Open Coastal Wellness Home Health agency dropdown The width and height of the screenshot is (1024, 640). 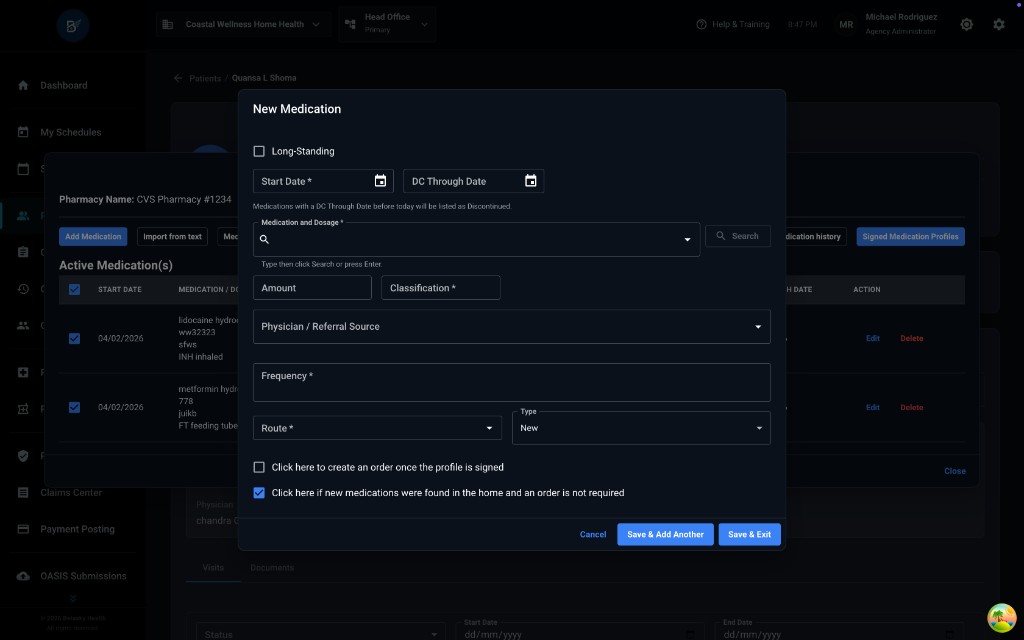[242, 24]
